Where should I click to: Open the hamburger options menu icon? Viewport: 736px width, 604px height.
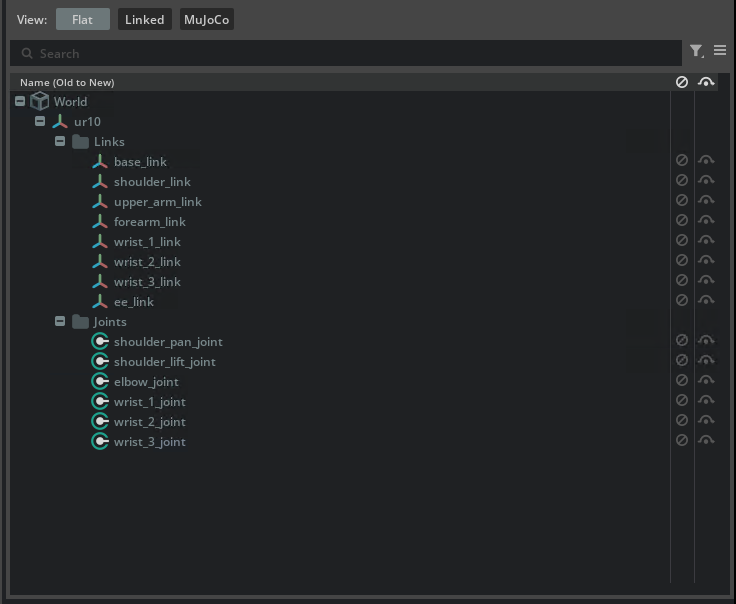(x=720, y=51)
